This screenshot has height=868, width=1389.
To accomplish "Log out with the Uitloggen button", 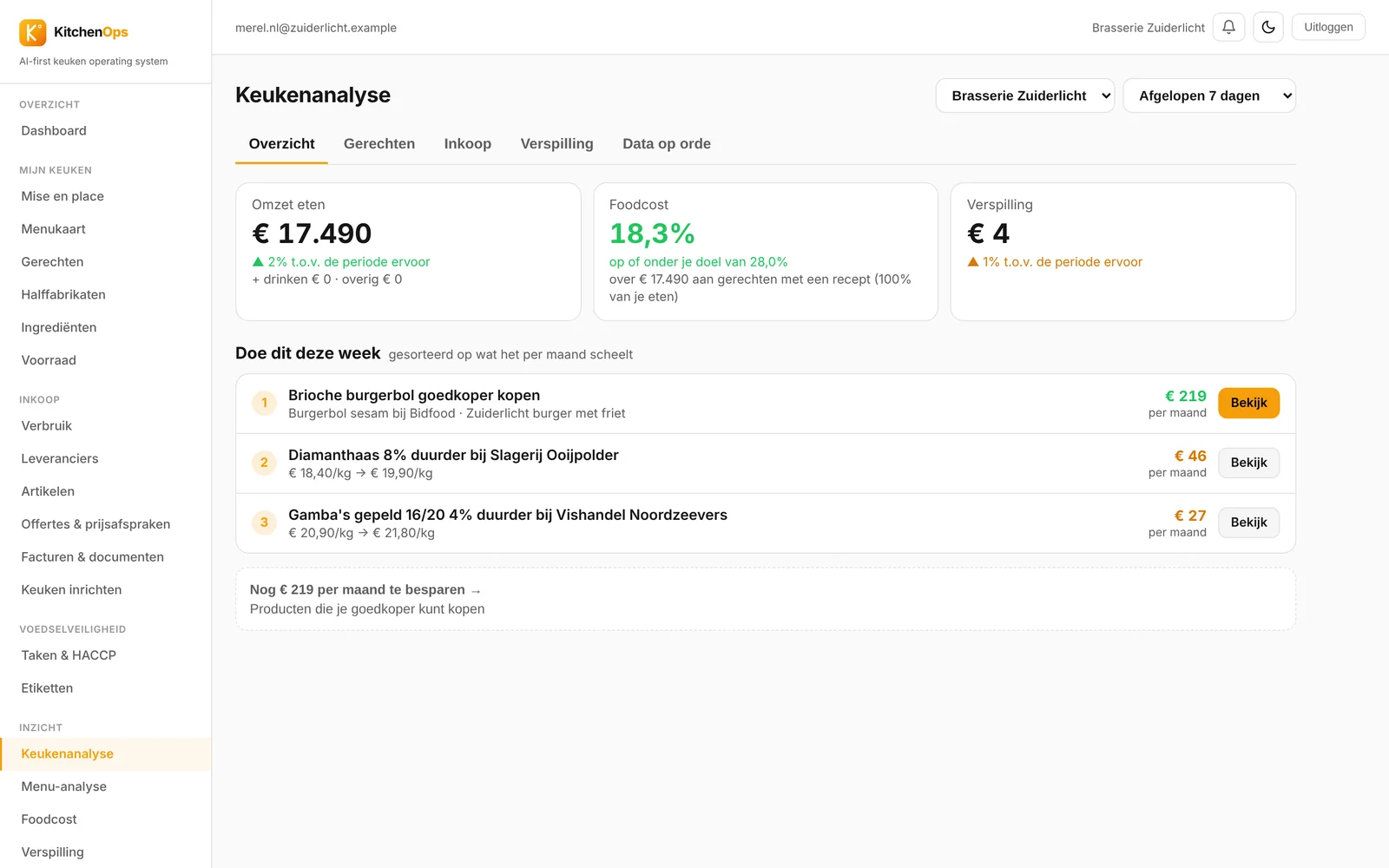I will click(1328, 27).
